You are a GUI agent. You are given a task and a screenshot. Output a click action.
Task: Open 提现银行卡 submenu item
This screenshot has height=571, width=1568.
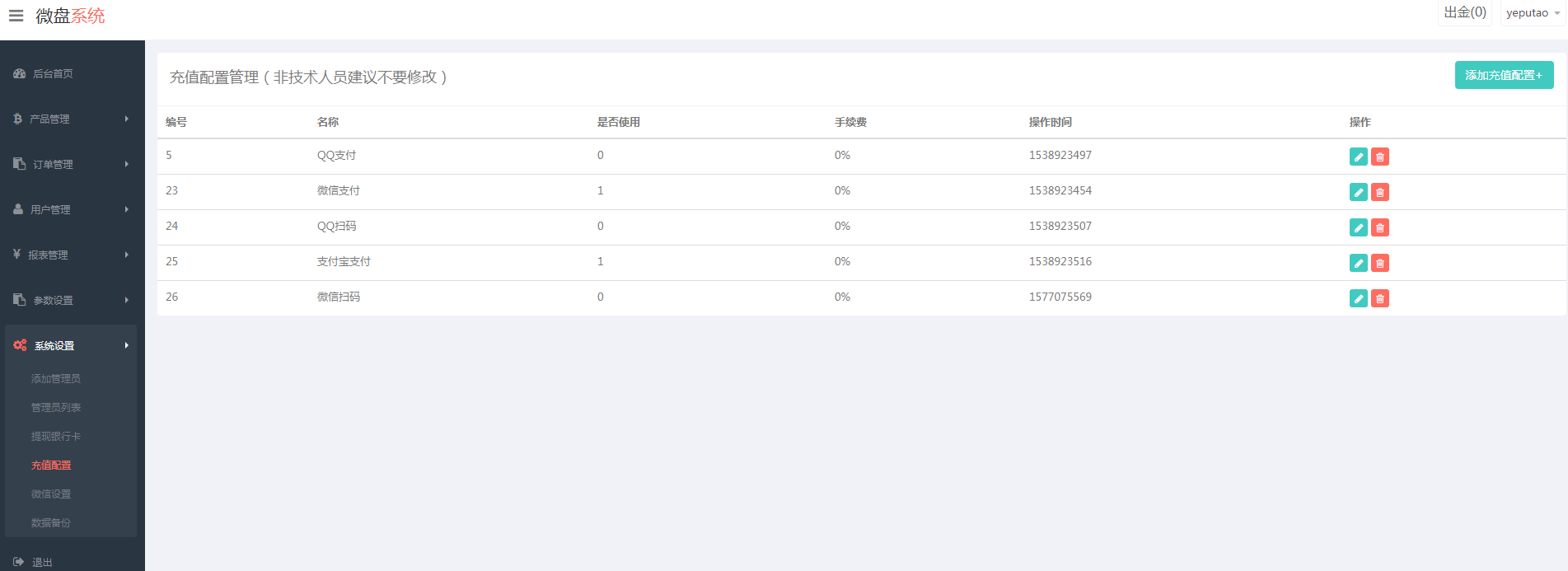coord(56,436)
